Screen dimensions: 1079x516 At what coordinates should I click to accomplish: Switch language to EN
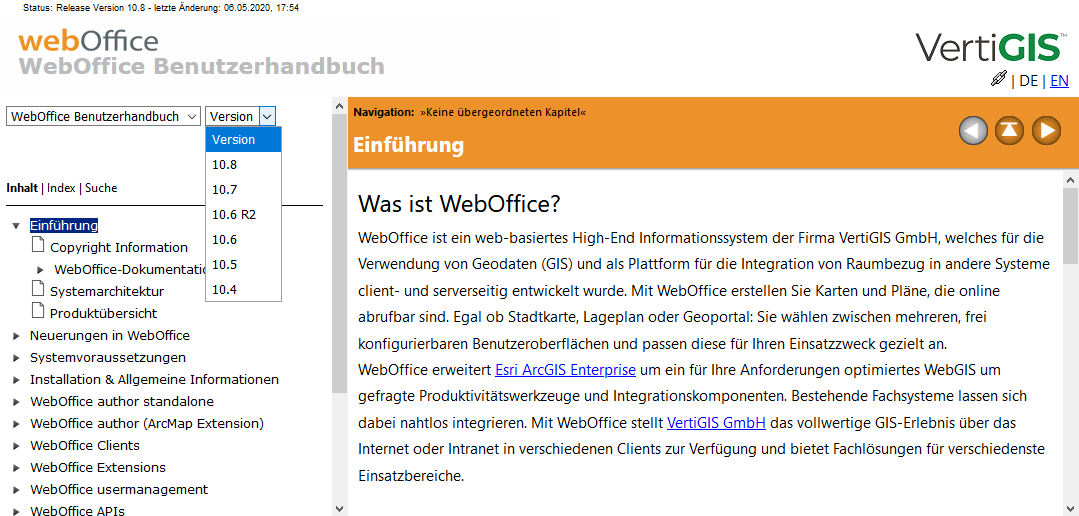point(1059,80)
